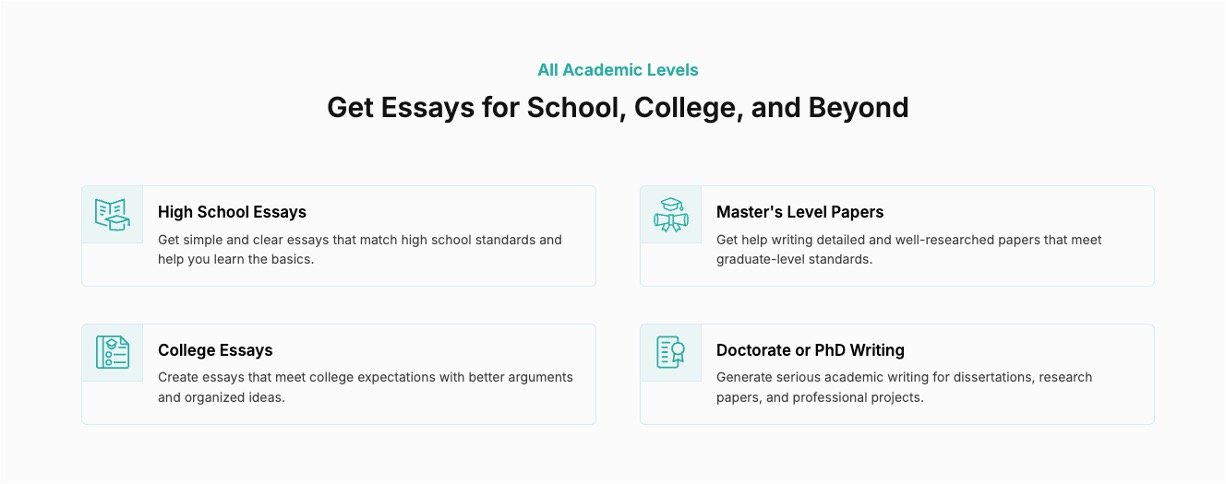Click the College Essays checklist icon

[112, 352]
